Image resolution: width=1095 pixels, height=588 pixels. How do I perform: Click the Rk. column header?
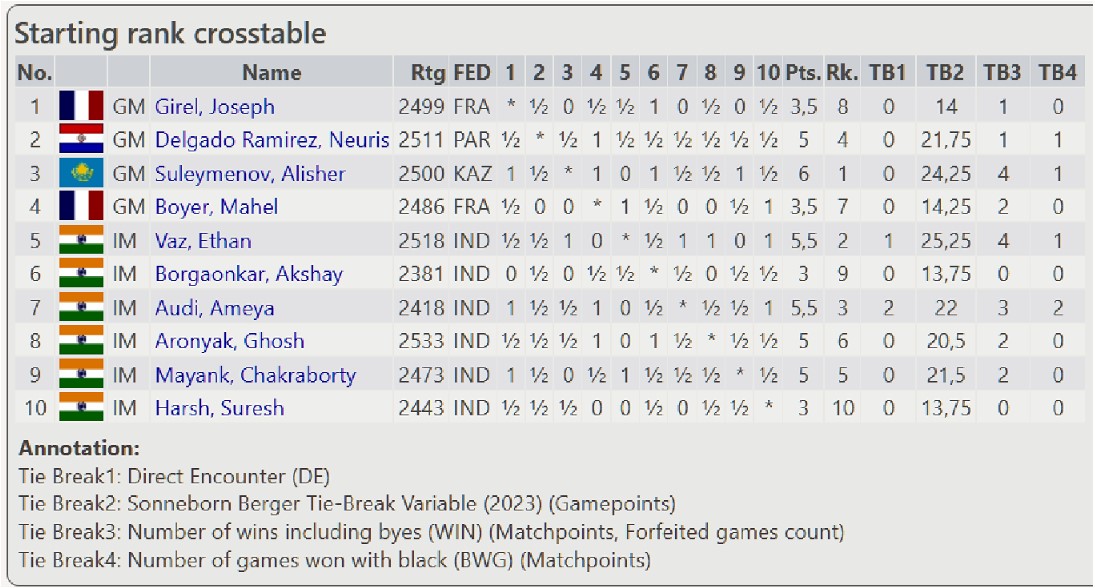click(x=843, y=72)
